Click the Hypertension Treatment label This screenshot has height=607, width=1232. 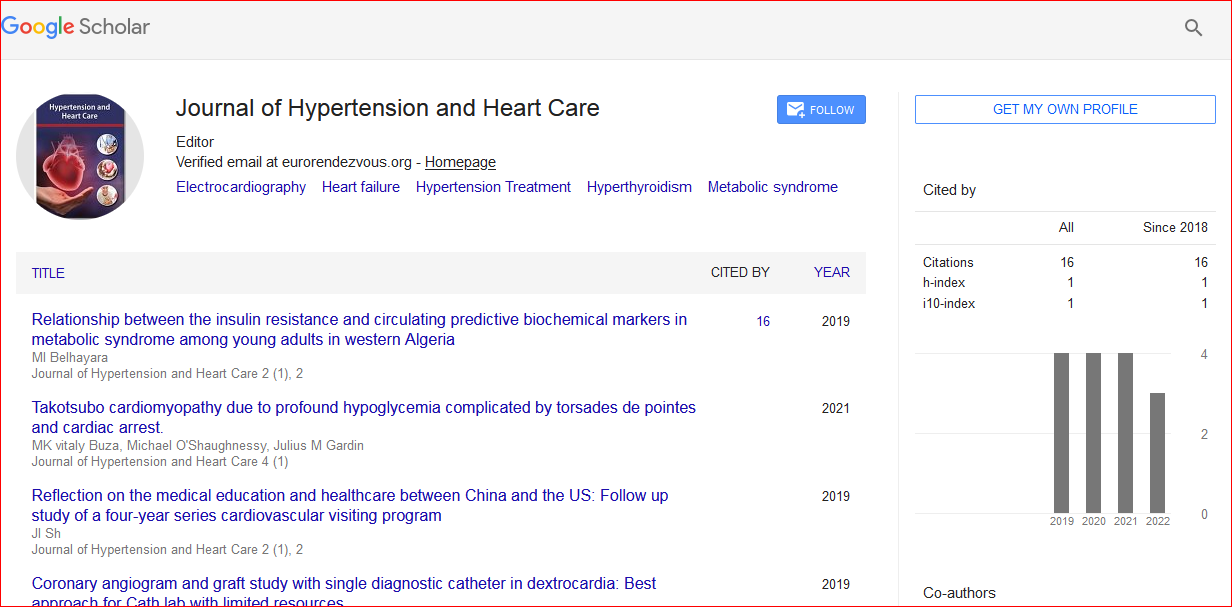[x=493, y=187]
